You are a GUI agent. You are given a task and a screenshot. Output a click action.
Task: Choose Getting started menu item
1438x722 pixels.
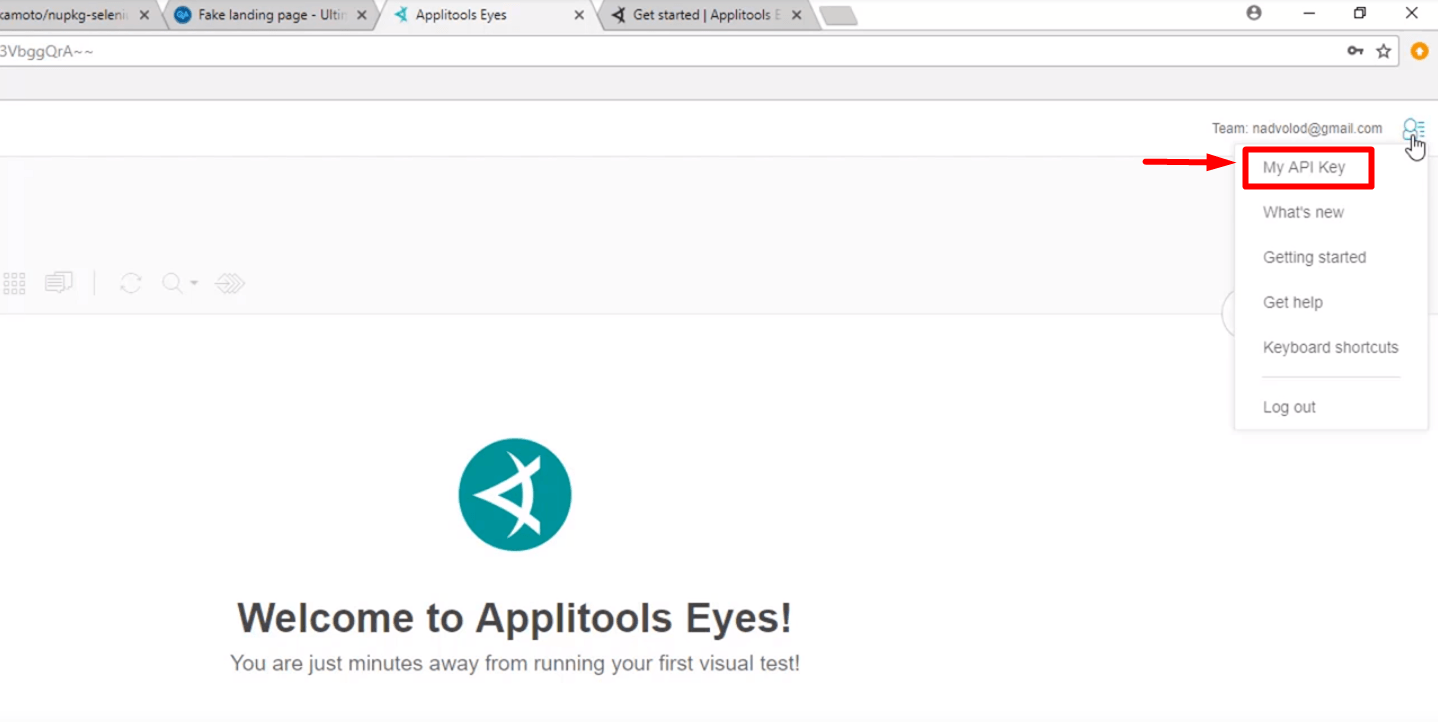1314,257
